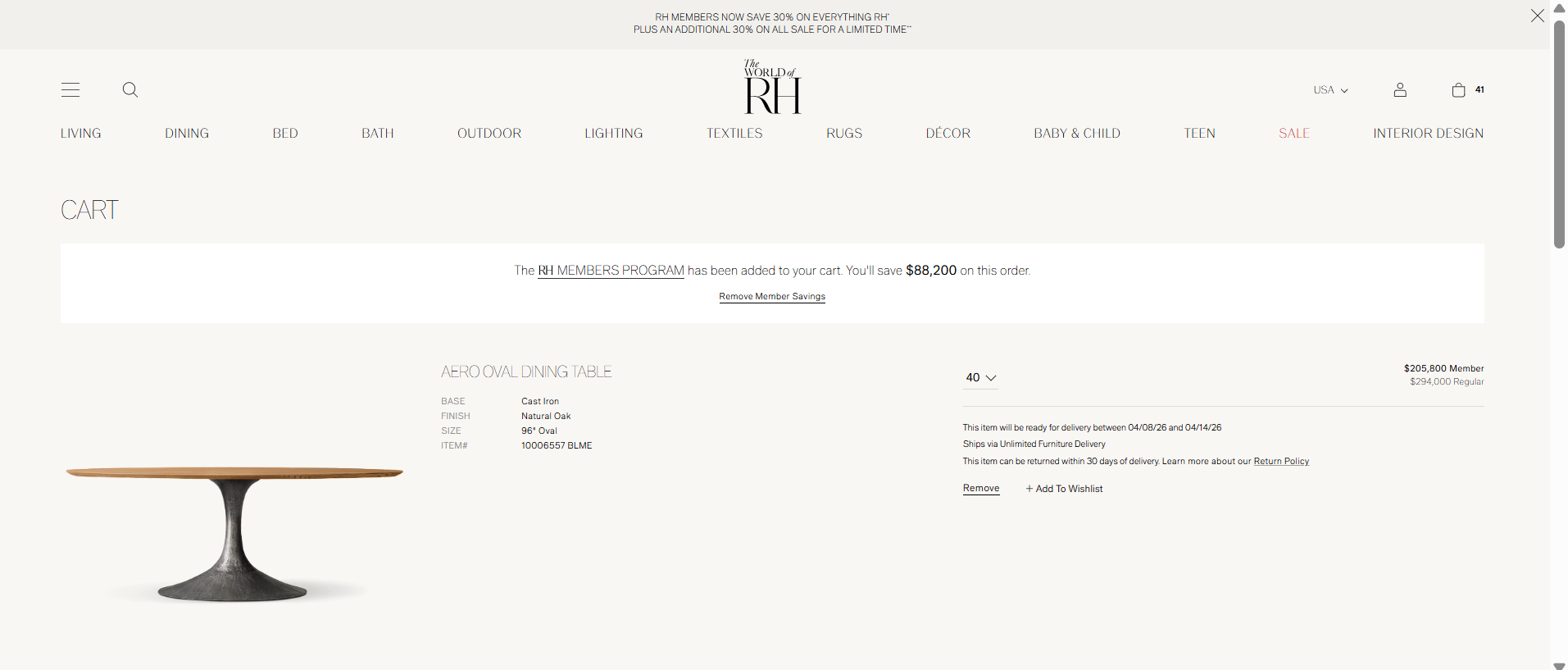The image size is (1568, 670).
Task: Dismiss the member savings promo banner
Action: pyautogui.click(x=1537, y=16)
